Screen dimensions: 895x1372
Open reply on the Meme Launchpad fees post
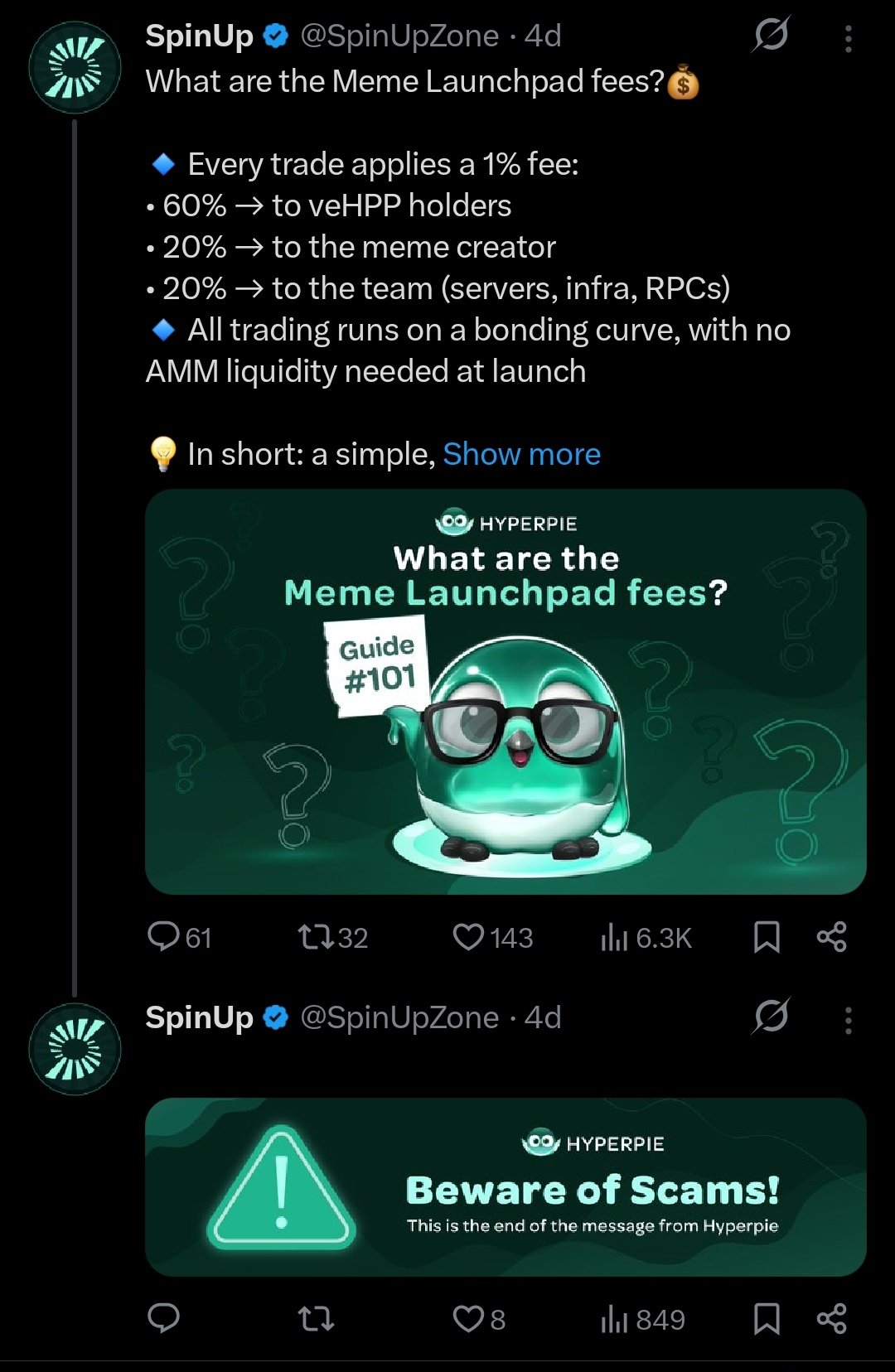coord(164,937)
